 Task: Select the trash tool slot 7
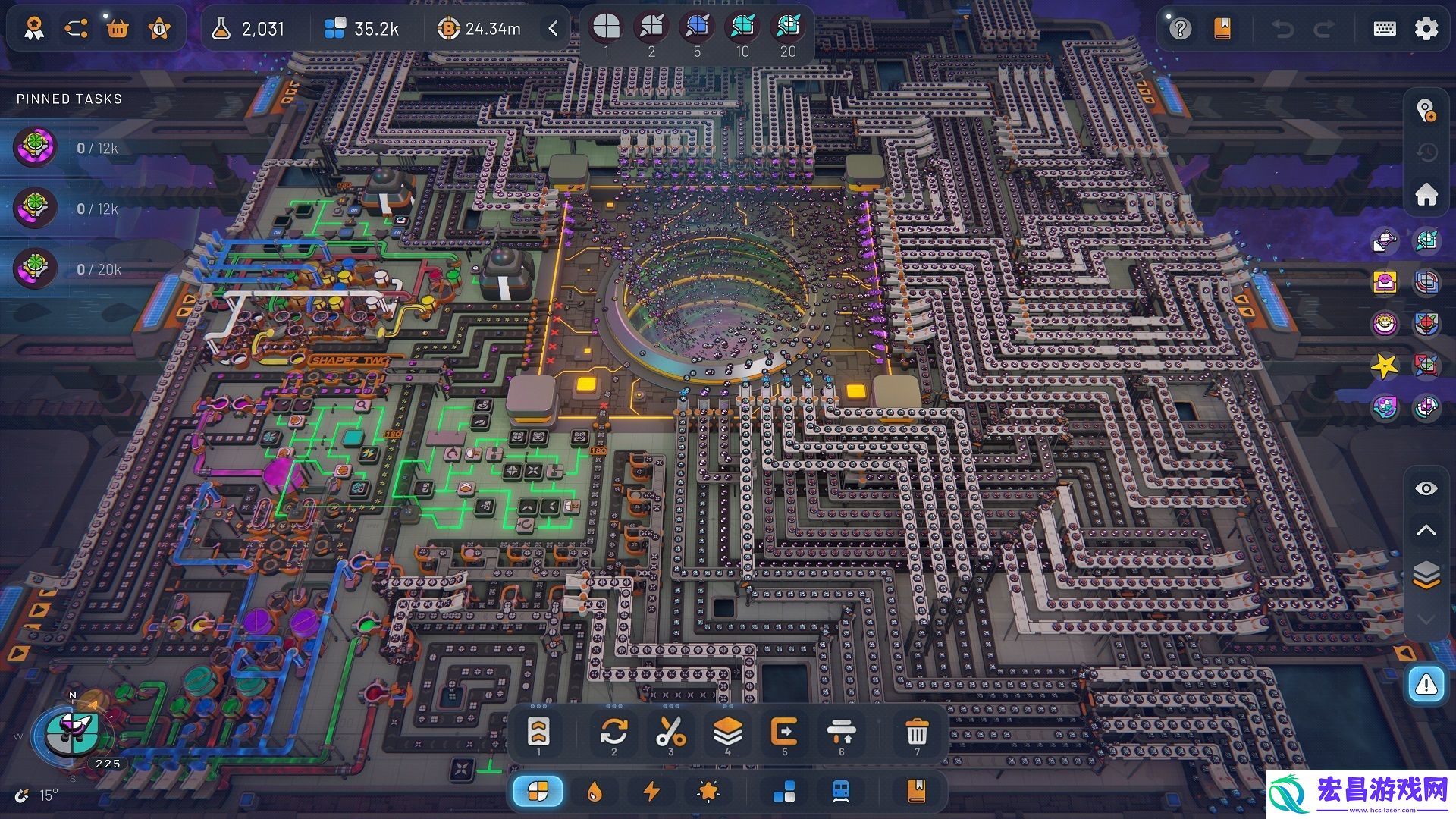coord(917,734)
